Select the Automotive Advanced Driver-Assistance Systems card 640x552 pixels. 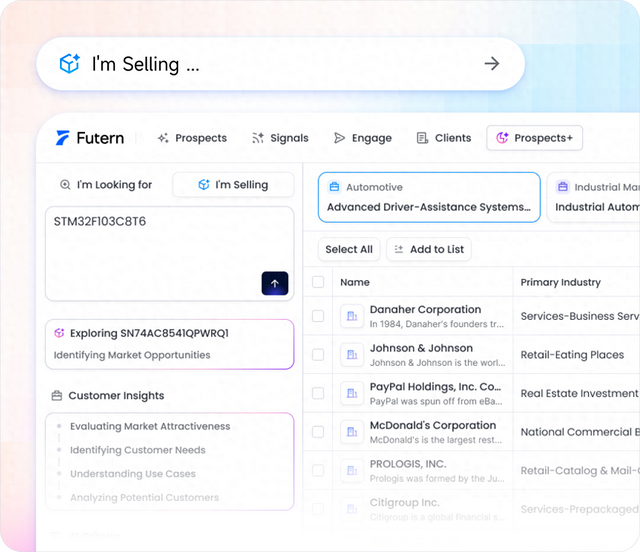(x=429, y=197)
